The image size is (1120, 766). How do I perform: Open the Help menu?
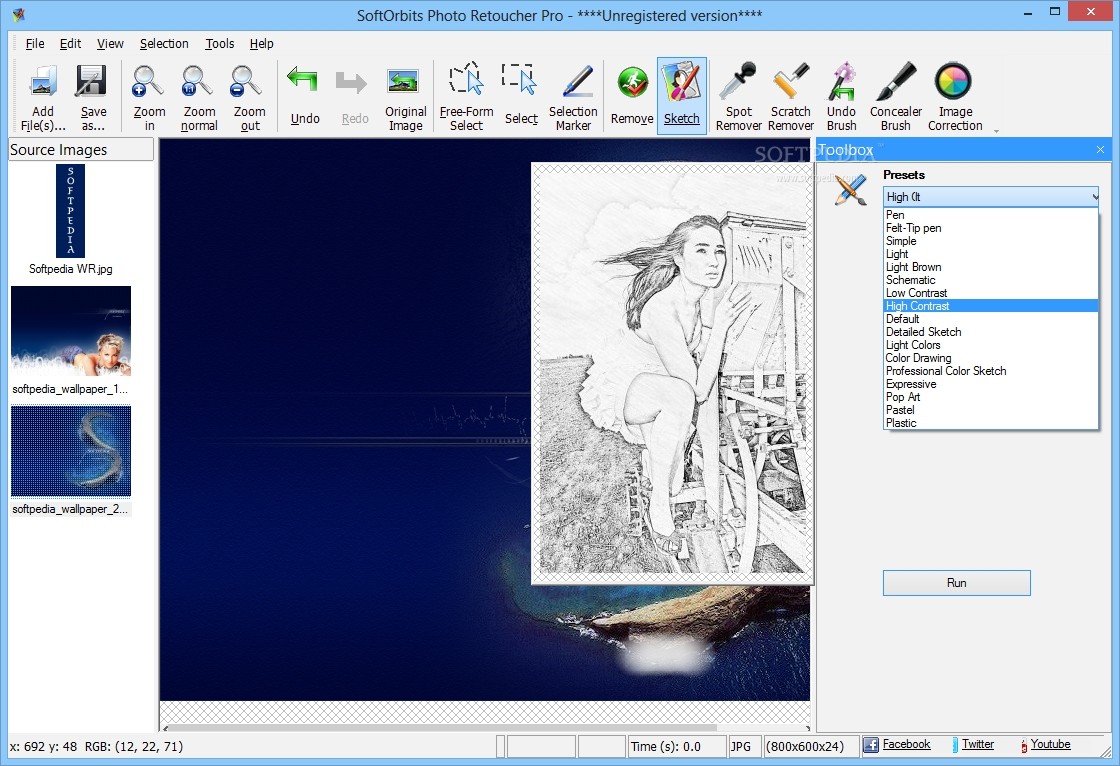coord(261,44)
